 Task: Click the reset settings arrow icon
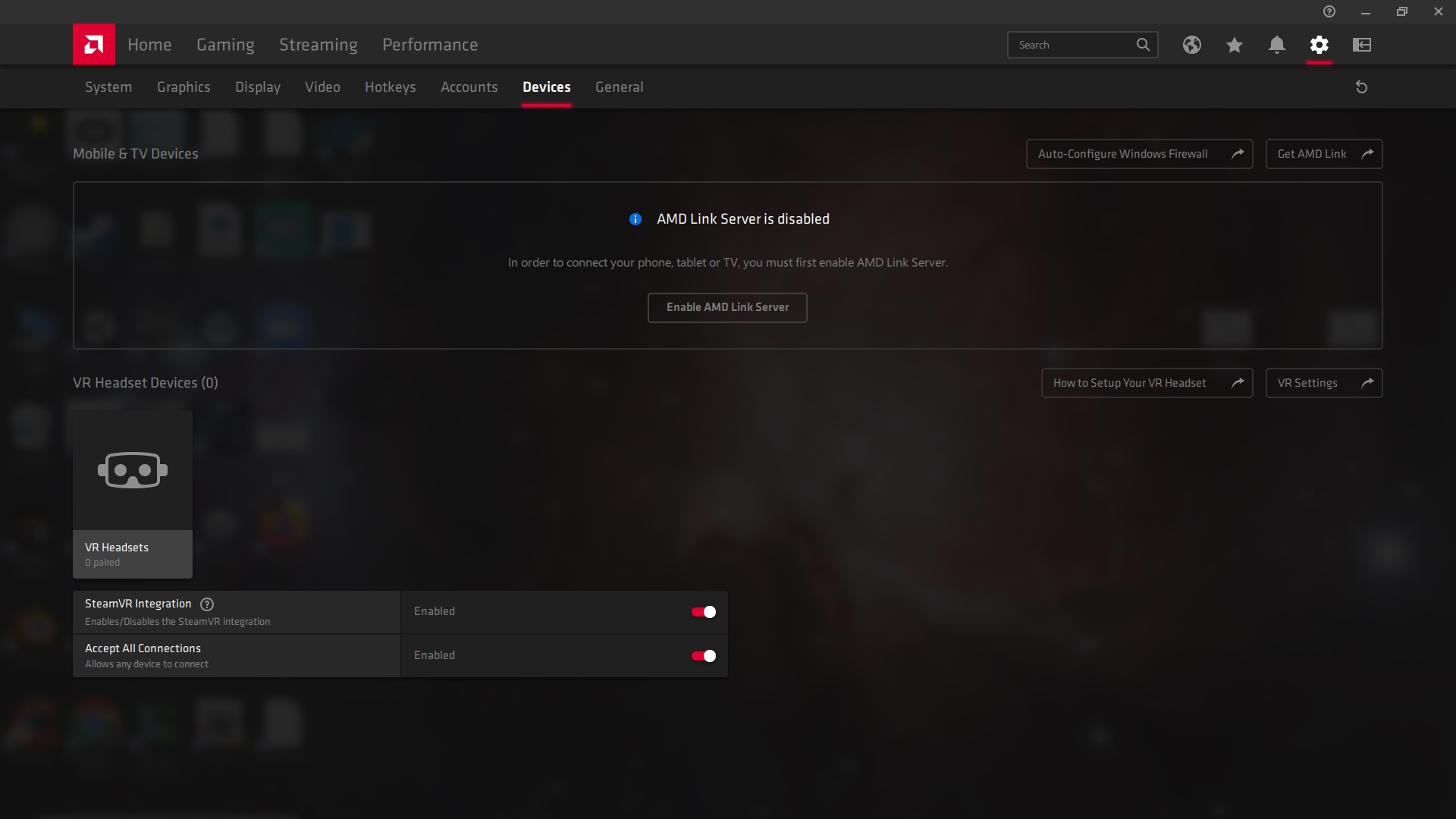[x=1361, y=87]
